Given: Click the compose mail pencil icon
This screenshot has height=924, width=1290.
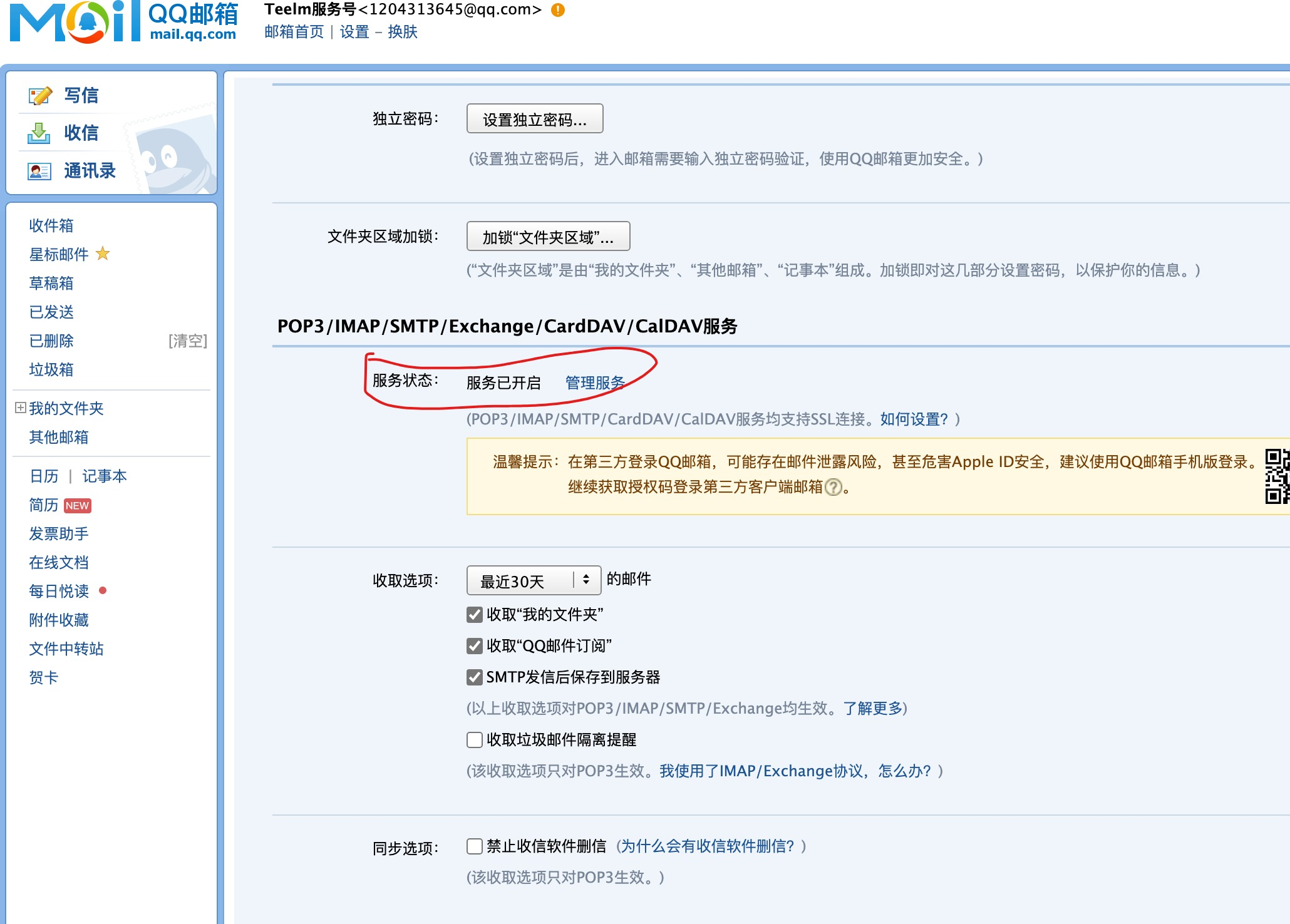Looking at the screenshot, I should point(40,96).
